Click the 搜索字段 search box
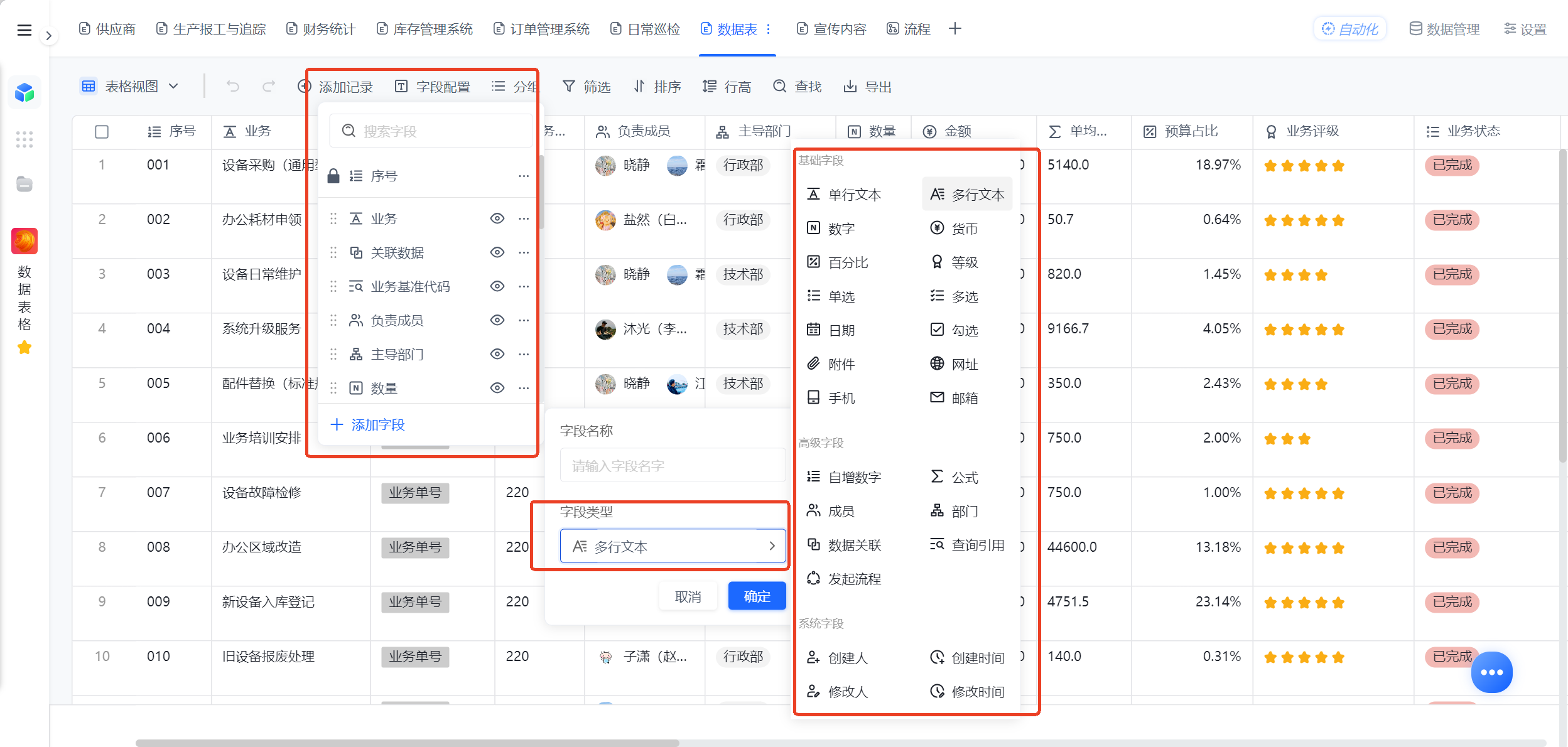This screenshot has height=747, width=1568. click(x=430, y=131)
